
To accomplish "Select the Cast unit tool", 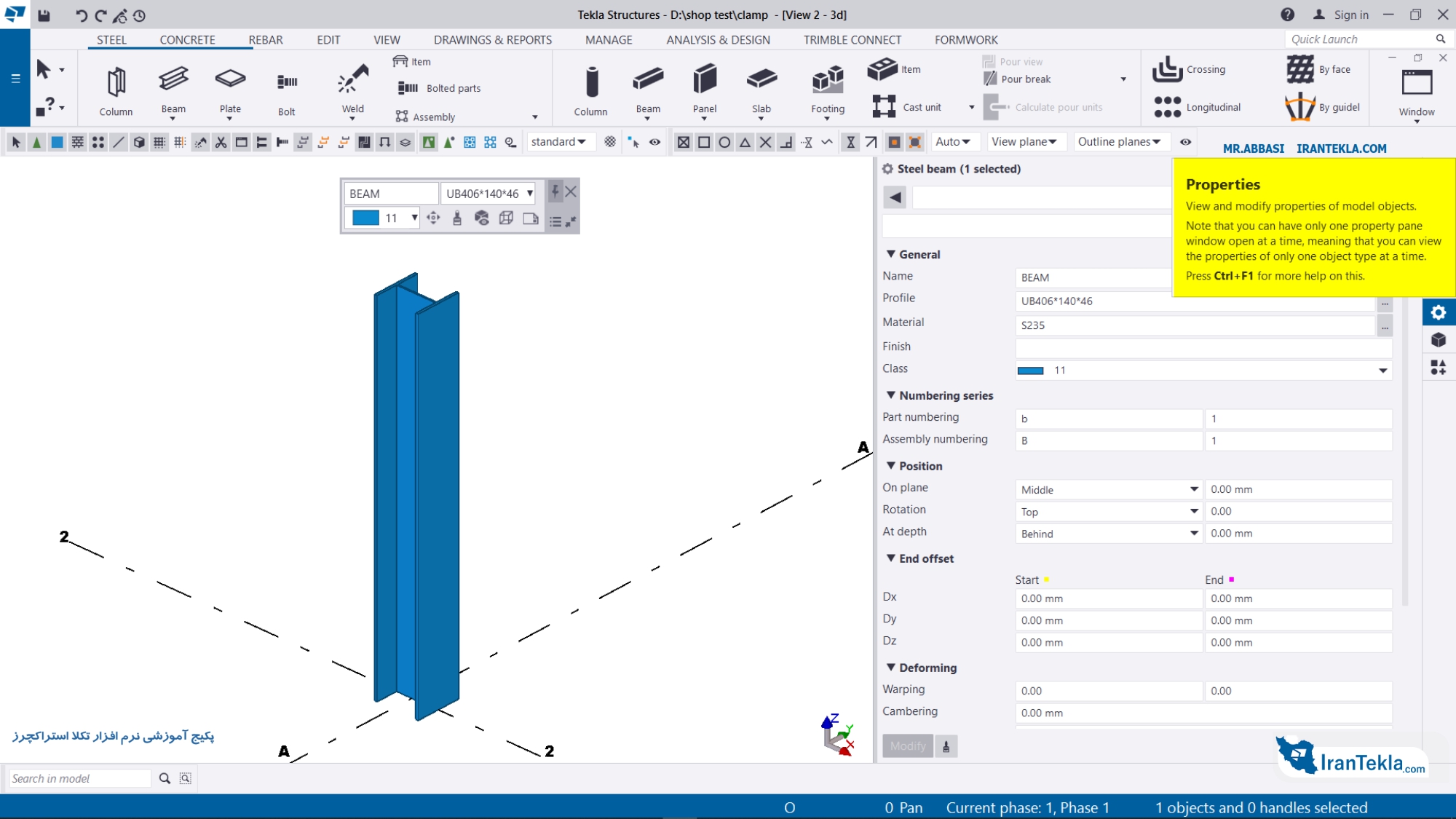I will click(907, 107).
